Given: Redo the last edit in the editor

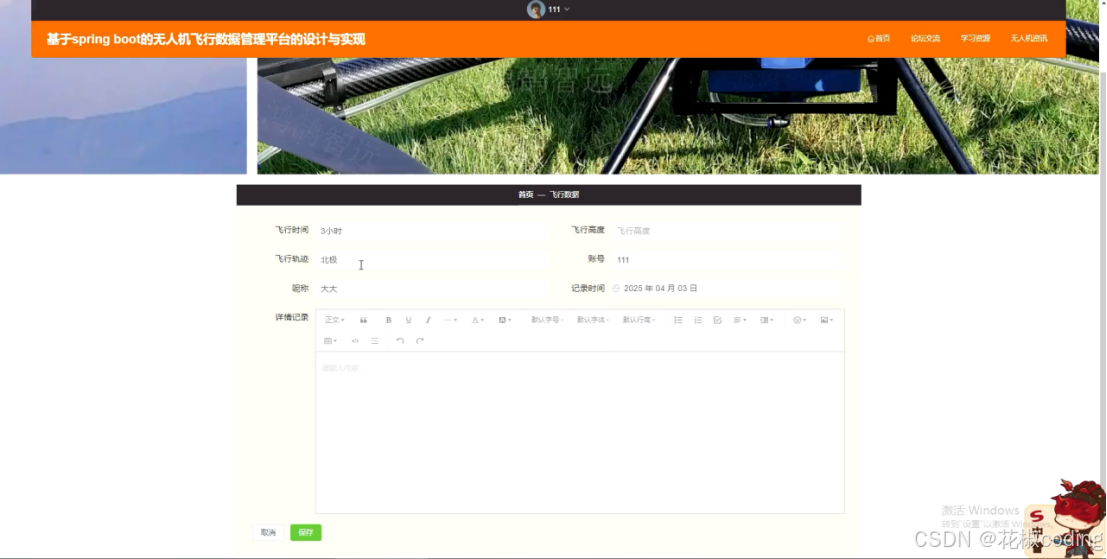Looking at the screenshot, I should tap(420, 341).
